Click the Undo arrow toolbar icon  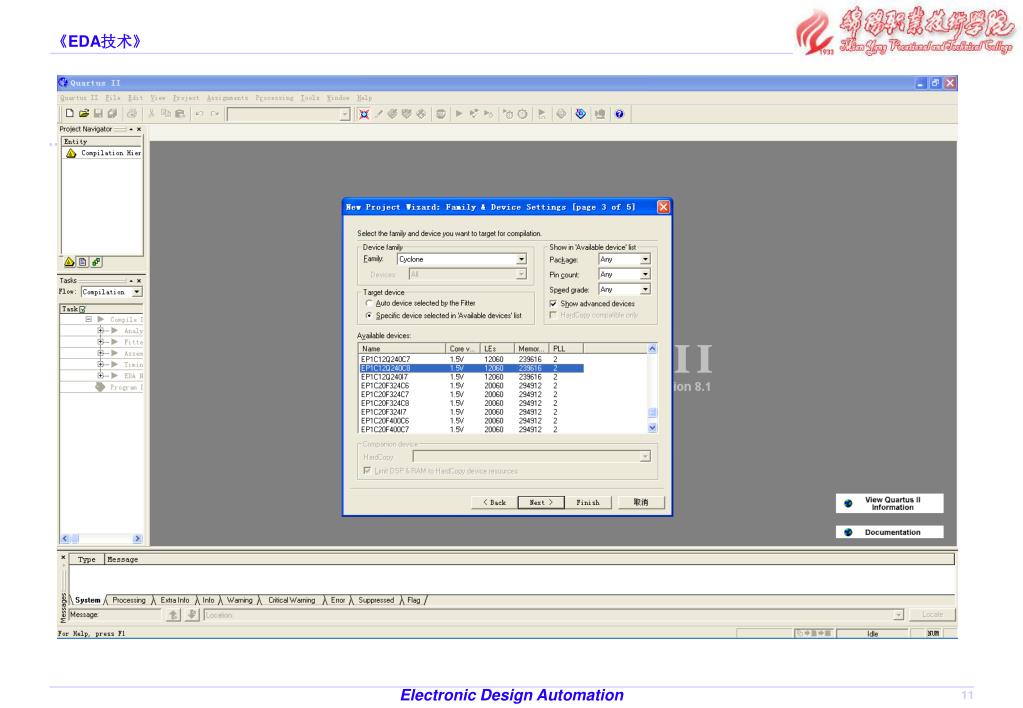(199, 114)
